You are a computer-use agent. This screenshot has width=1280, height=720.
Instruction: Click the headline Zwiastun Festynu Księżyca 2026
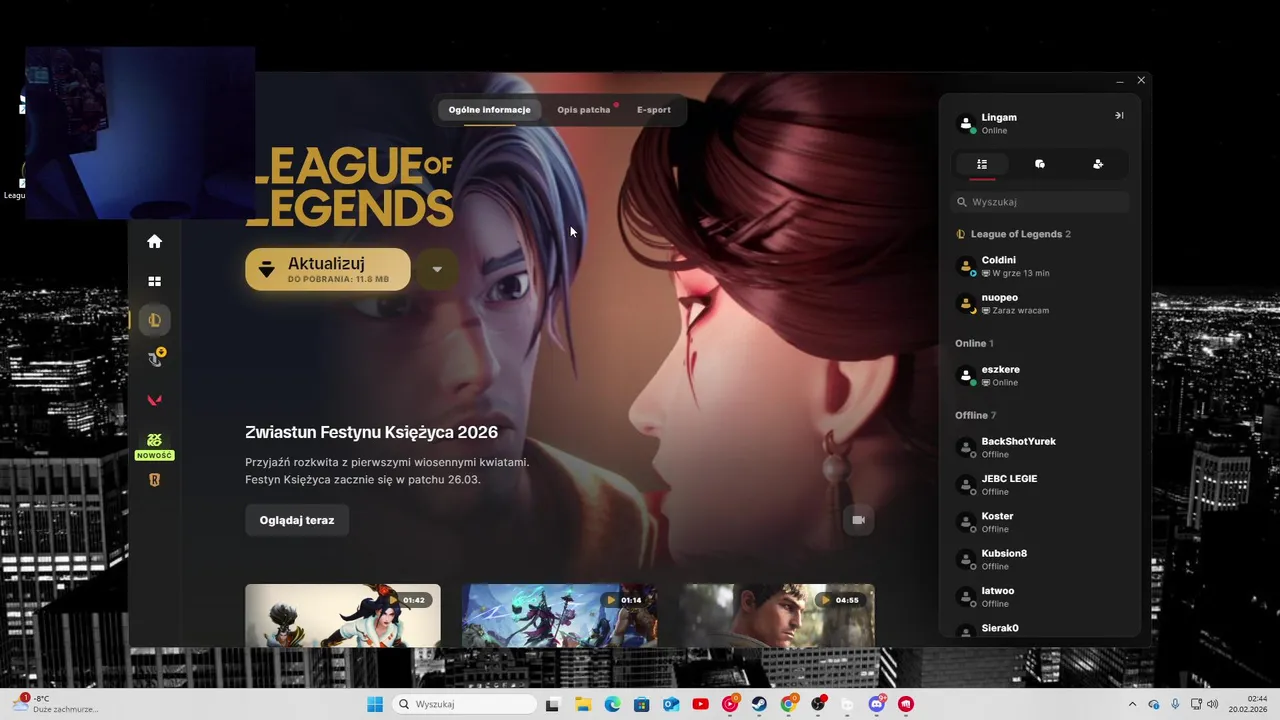pyautogui.click(x=371, y=432)
